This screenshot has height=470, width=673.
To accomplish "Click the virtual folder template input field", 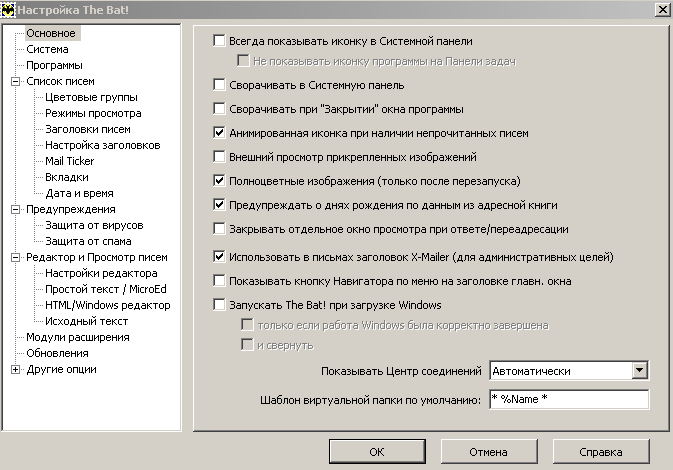I will [x=569, y=399].
